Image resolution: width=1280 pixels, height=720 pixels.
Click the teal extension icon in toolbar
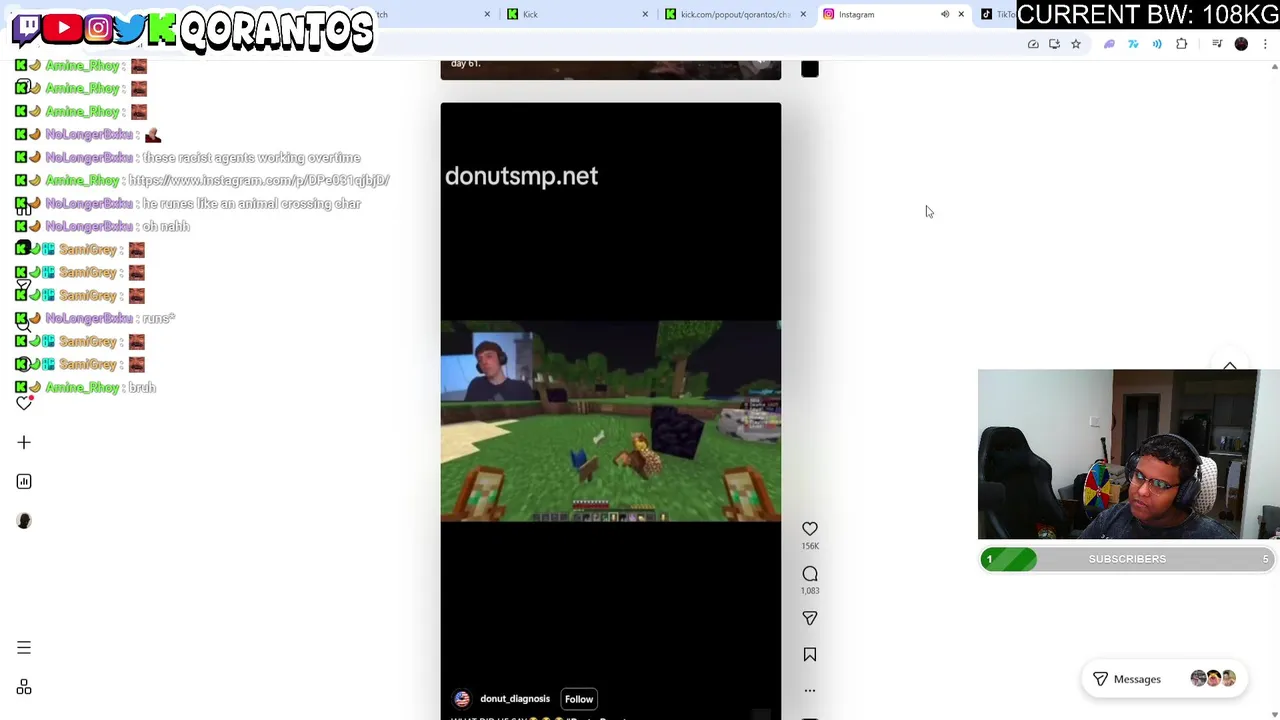1133,44
